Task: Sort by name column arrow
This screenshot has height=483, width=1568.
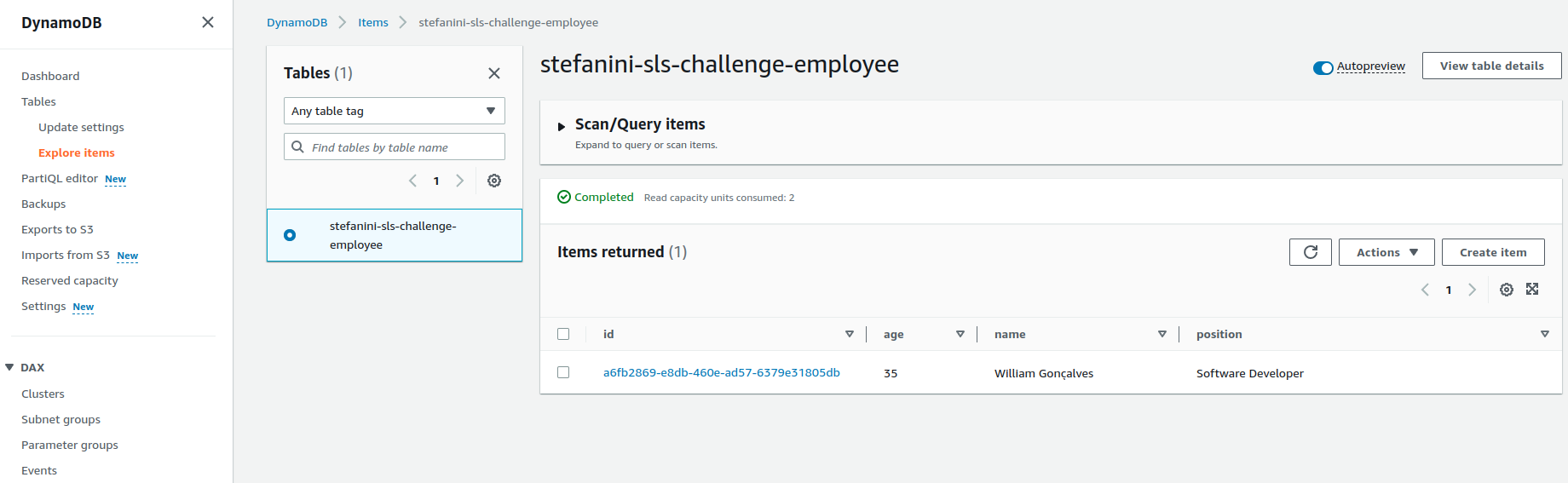Action: [x=1162, y=334]
